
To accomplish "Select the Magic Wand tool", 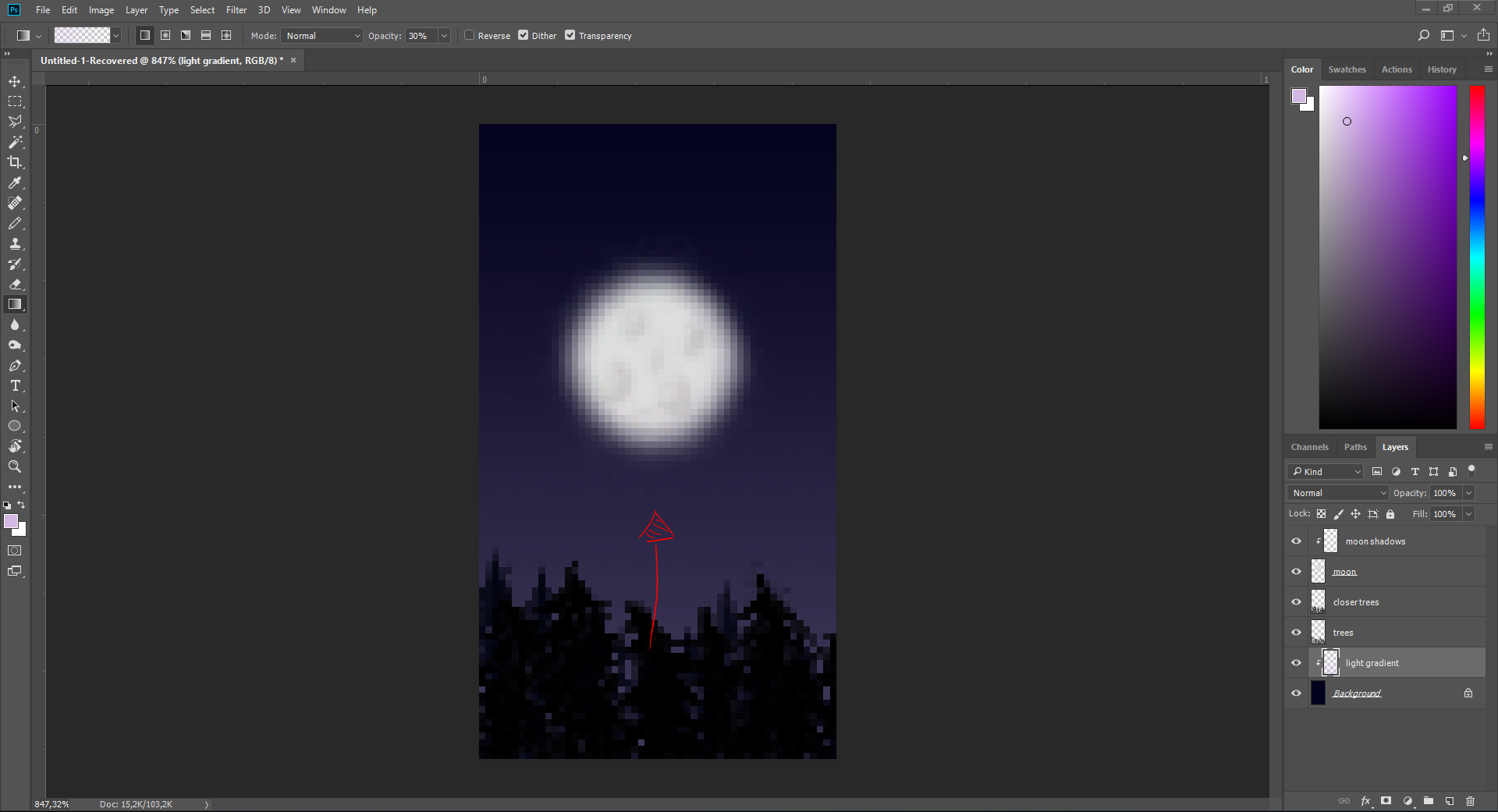I will (15, 142).
